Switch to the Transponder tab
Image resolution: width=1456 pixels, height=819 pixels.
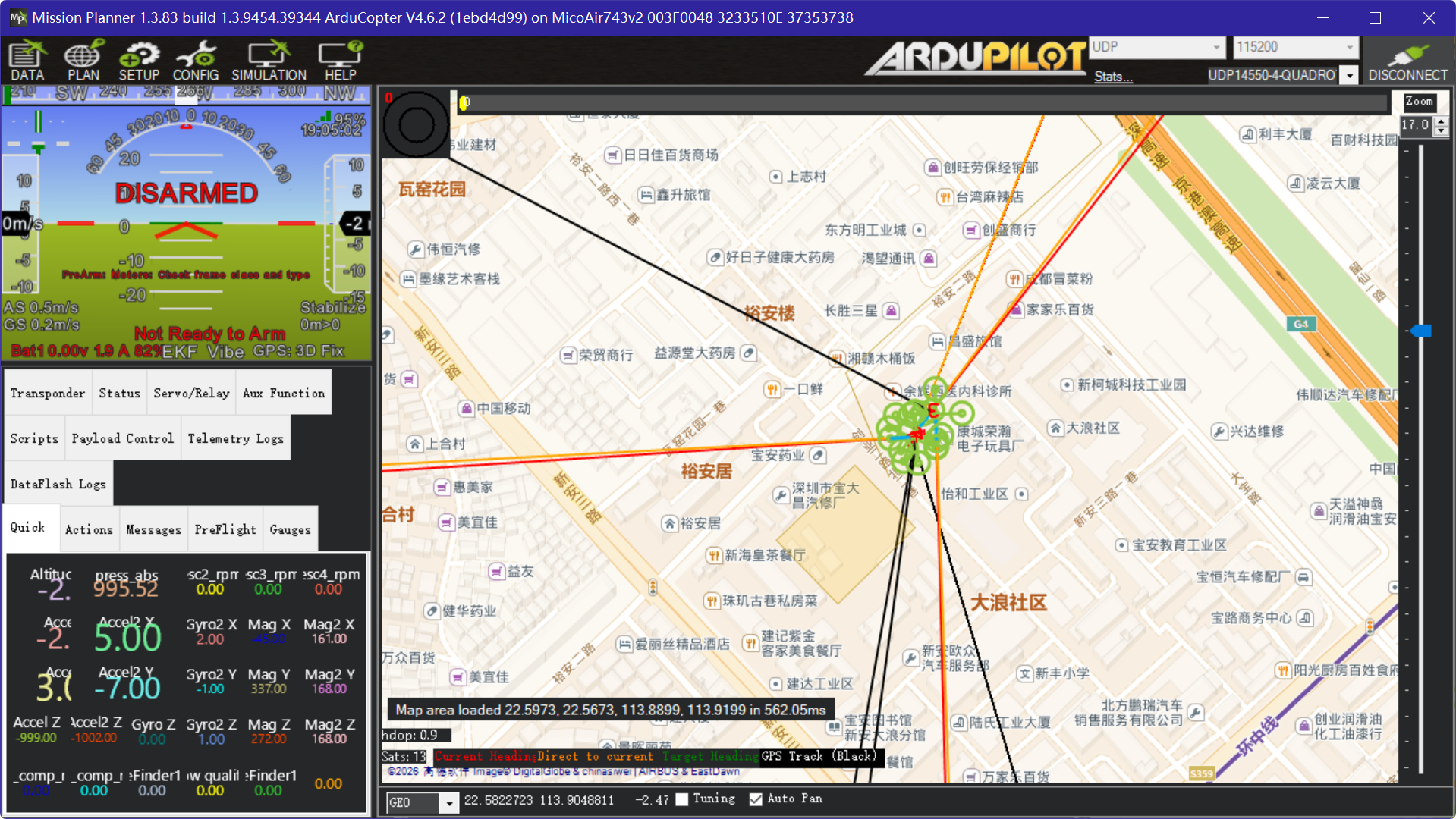click(x=48, y=393)
